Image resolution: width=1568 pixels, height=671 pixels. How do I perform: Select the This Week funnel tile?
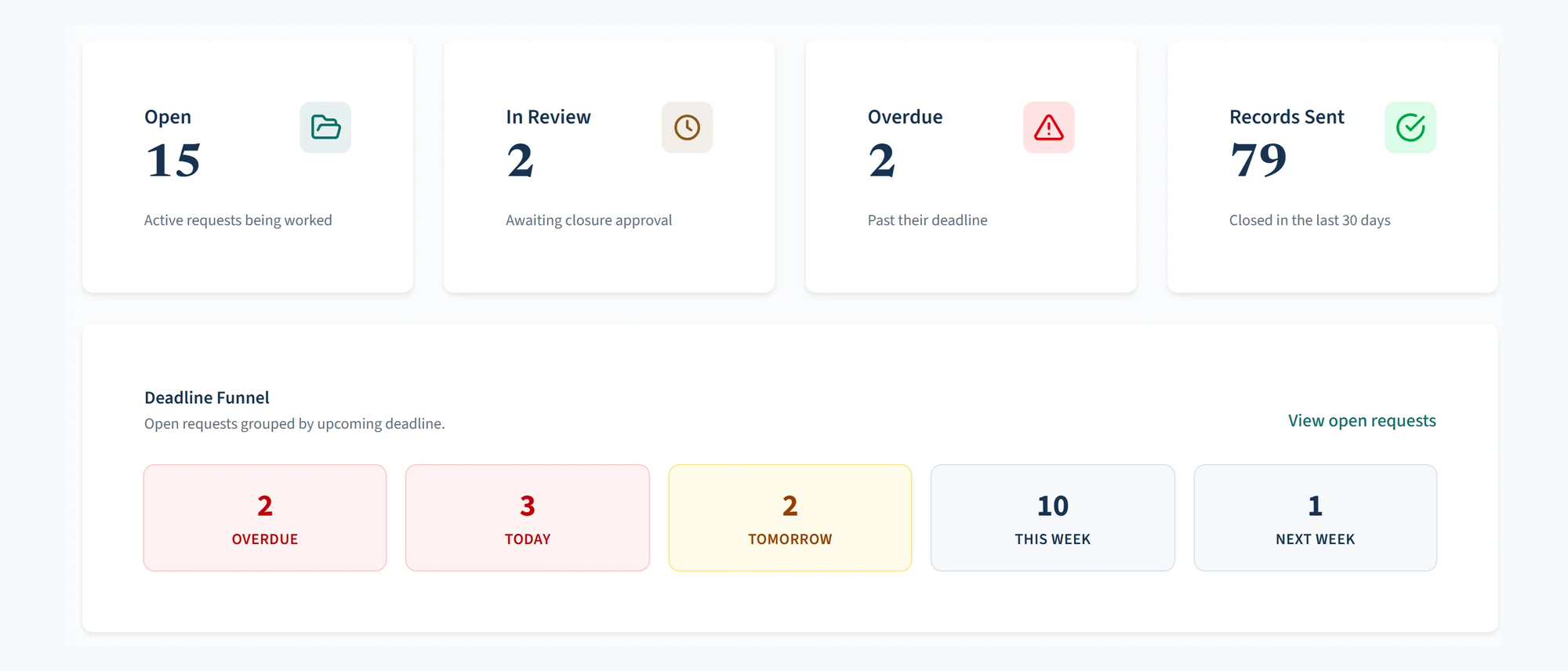(x=1053, y=517)
